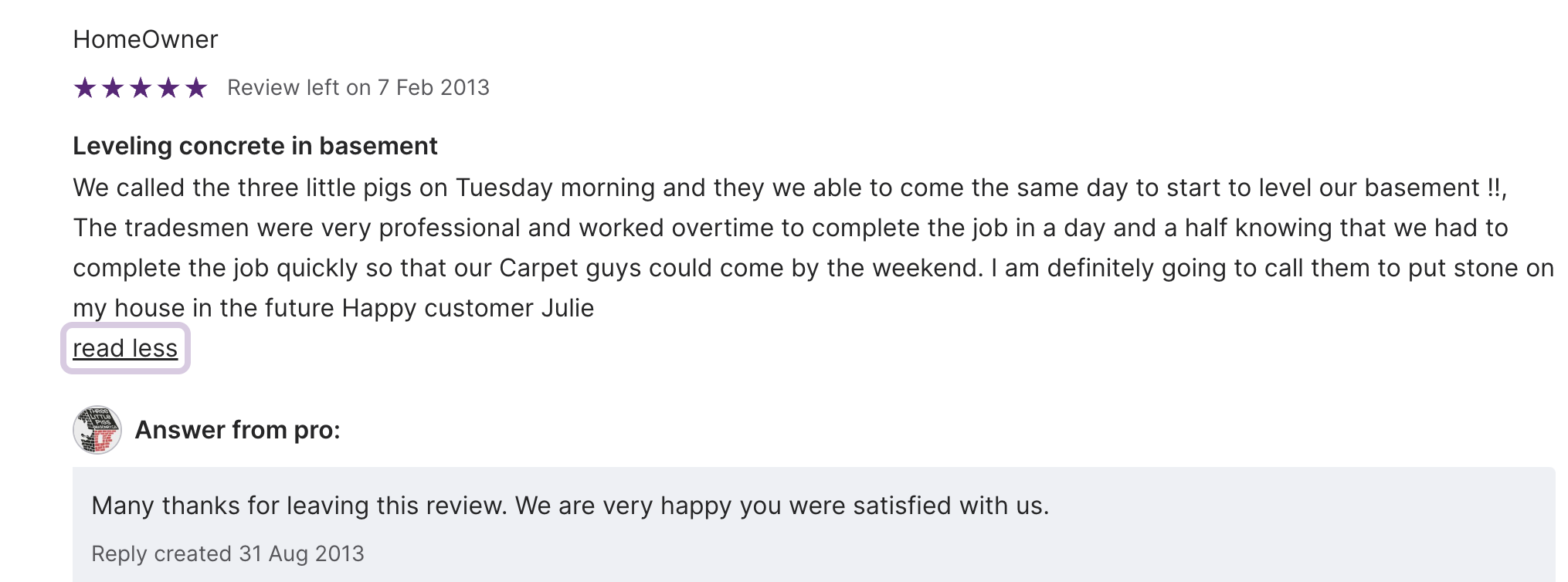Click the line starting 'We called the three little pigs'
The image size is (1568, 582).
tap(789, 188)
